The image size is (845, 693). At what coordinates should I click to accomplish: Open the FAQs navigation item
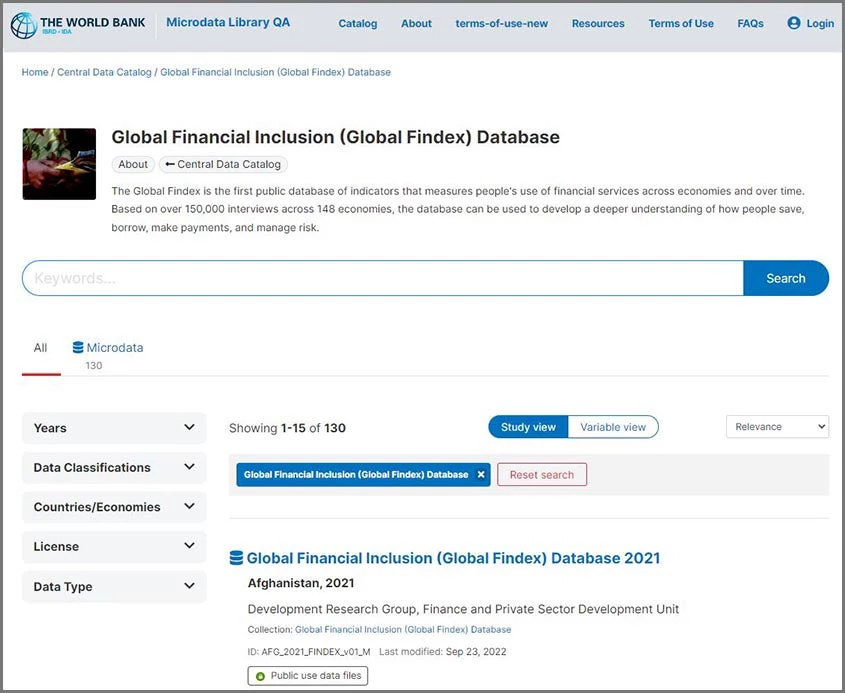click(750, 24)
